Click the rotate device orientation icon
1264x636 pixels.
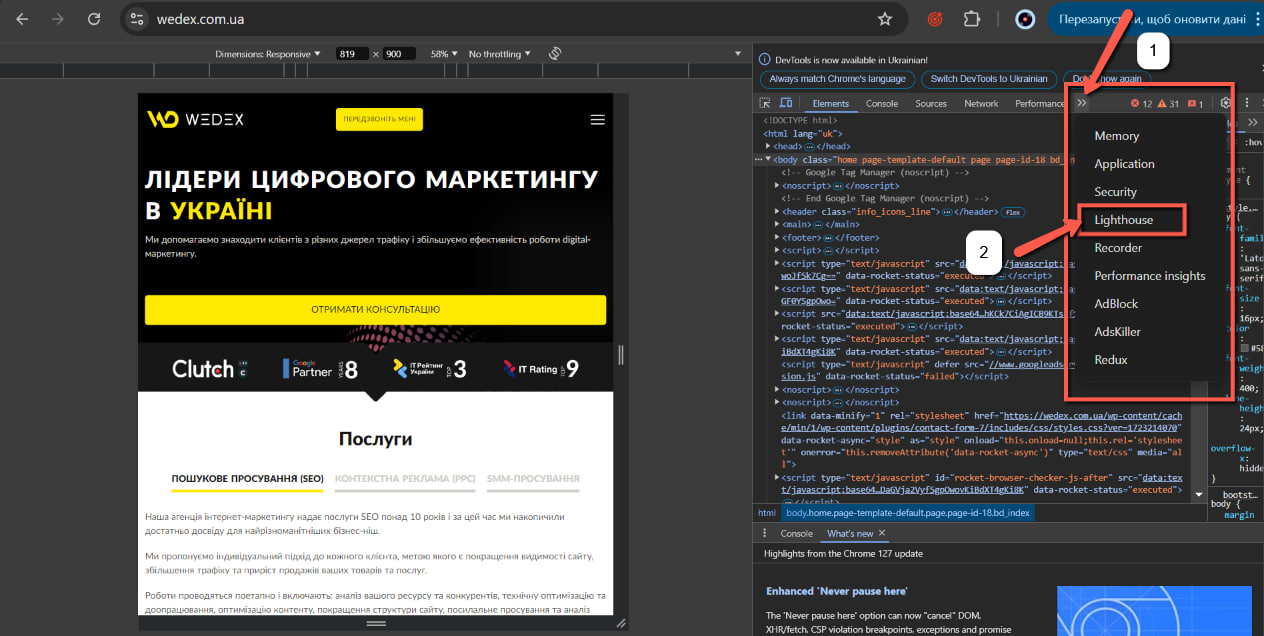tap(556, 53)
